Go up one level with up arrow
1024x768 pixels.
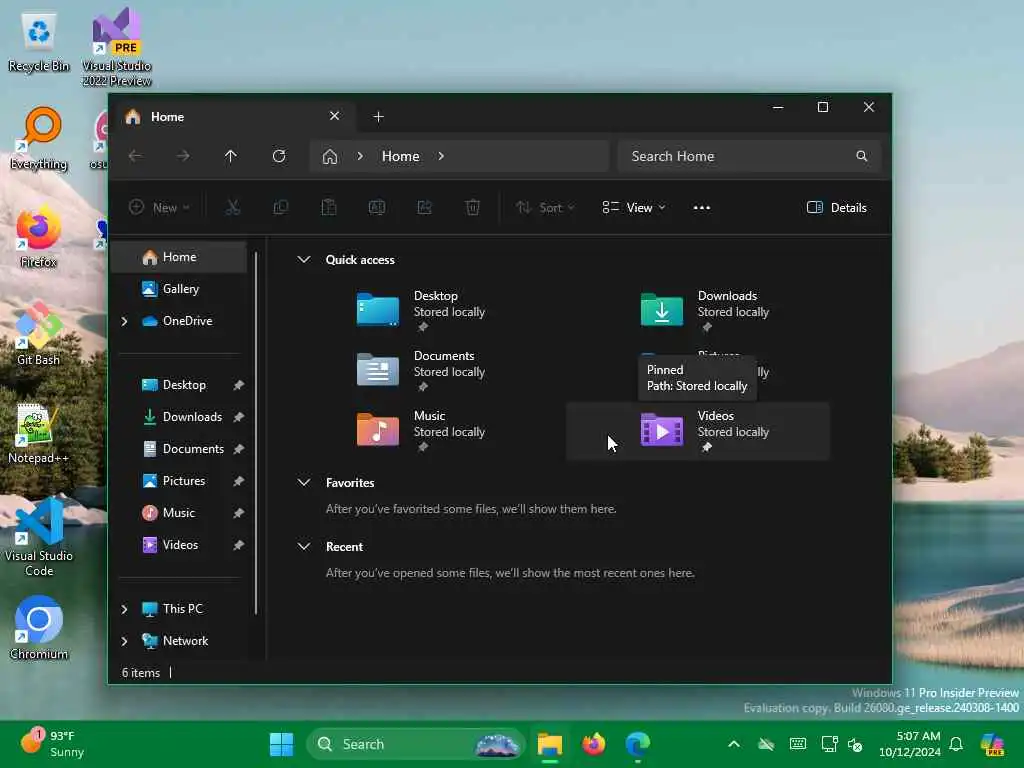pyautogui.click(x=231, y=156)
